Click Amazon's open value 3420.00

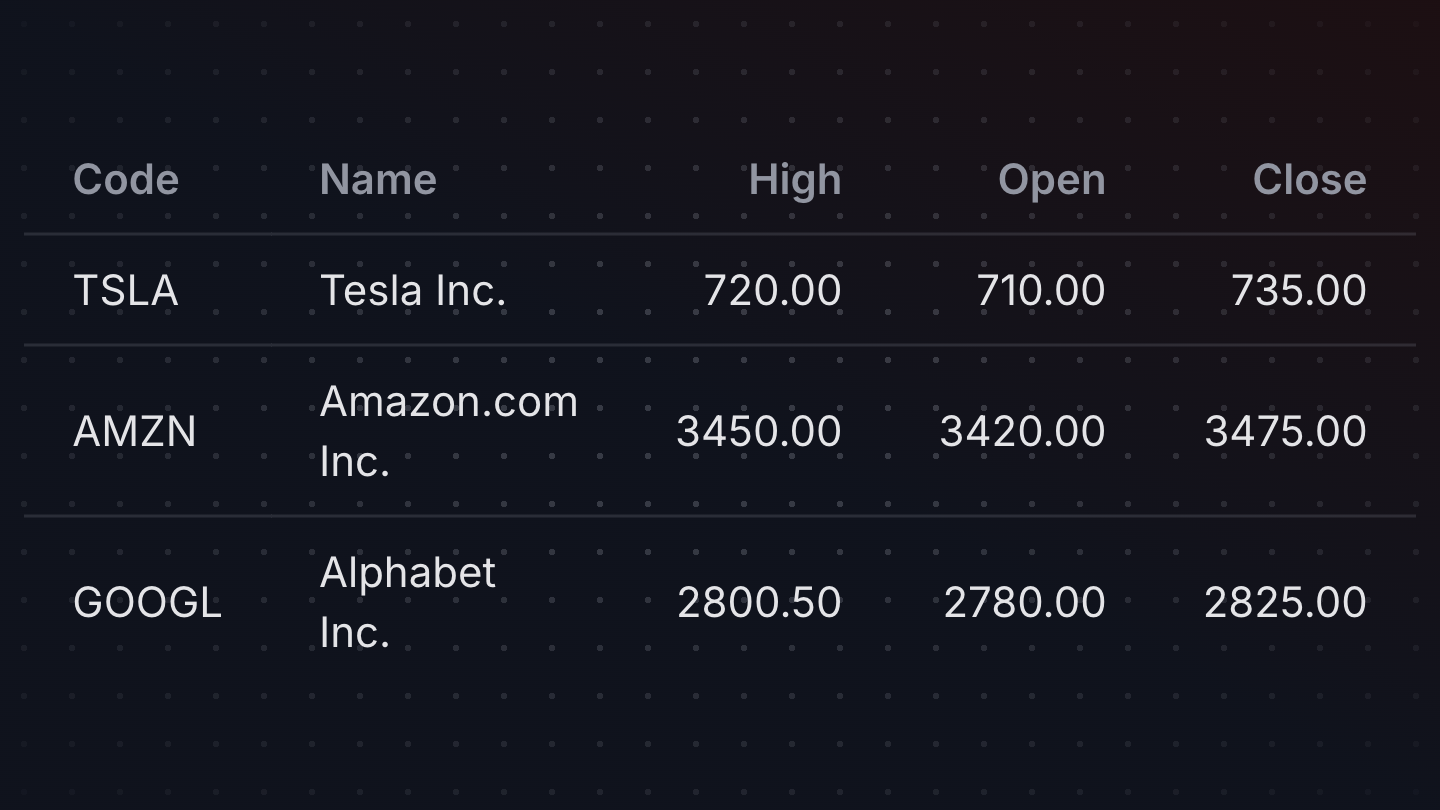[x=1022, y=432]
